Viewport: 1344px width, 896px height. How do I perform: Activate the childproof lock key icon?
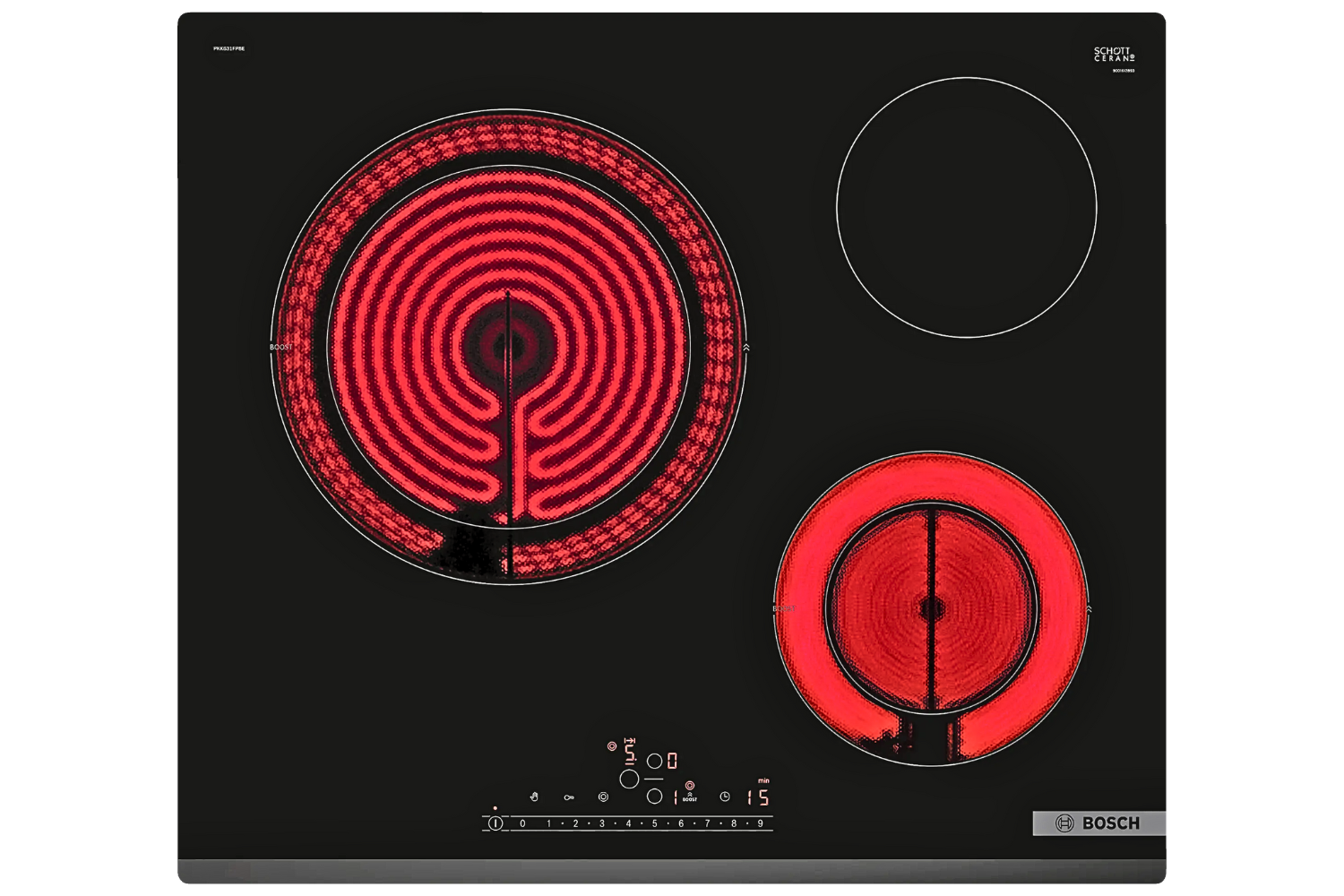[x=569, y=797]
